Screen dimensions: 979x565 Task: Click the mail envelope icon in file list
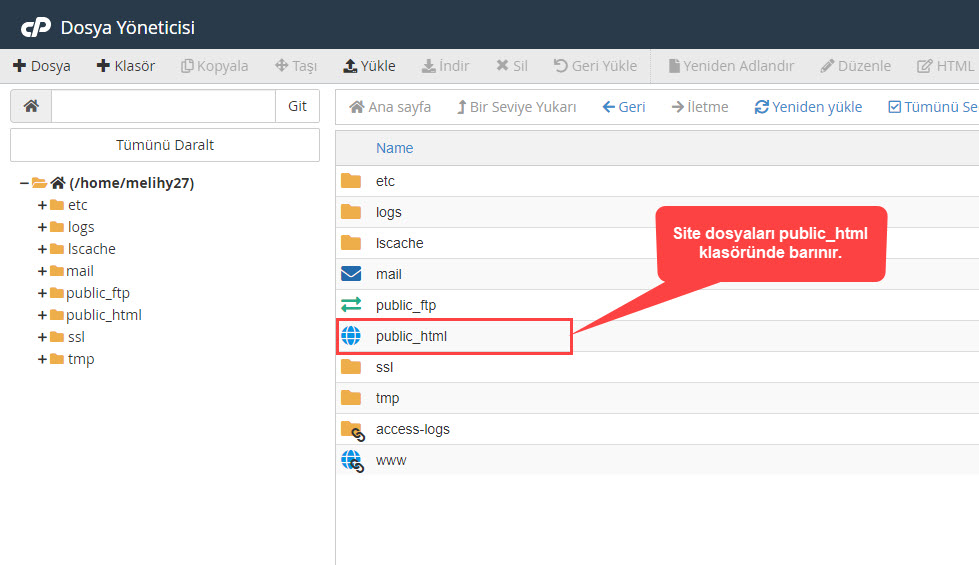click(351, 274)
